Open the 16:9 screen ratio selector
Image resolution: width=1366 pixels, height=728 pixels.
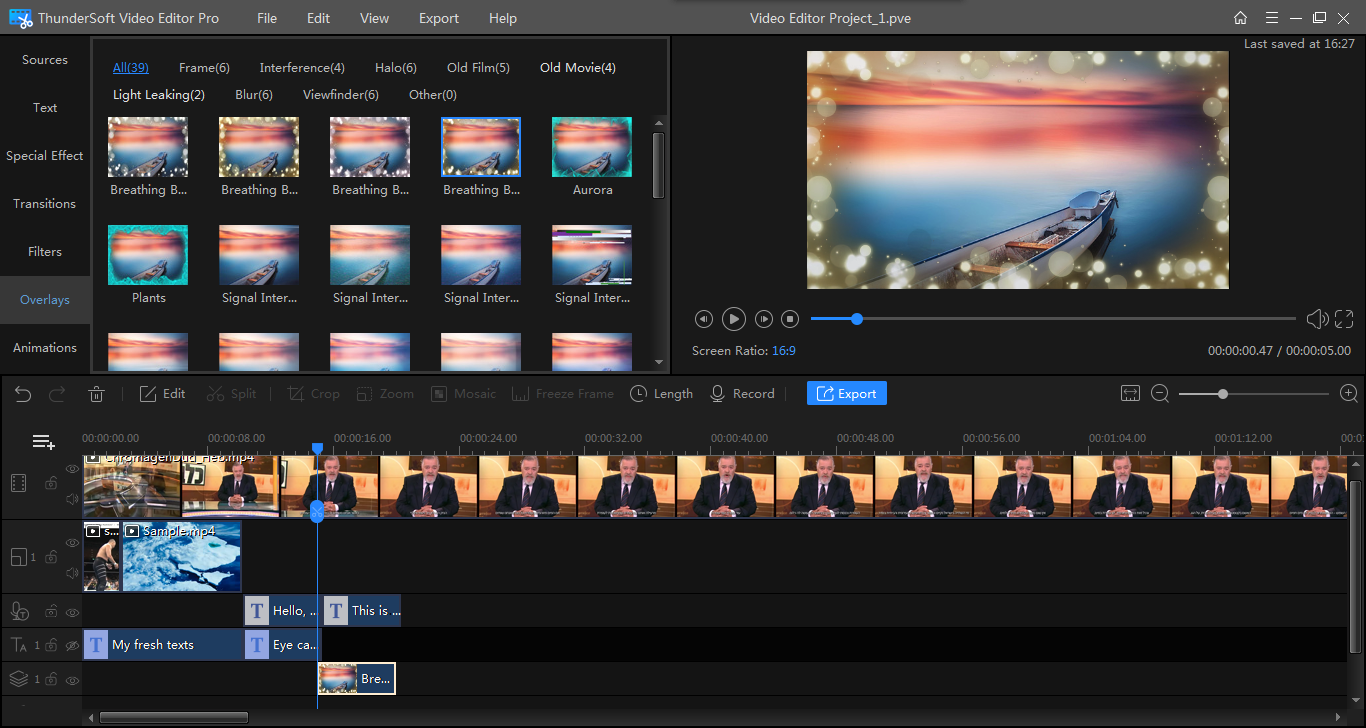[x=783, y=351]
